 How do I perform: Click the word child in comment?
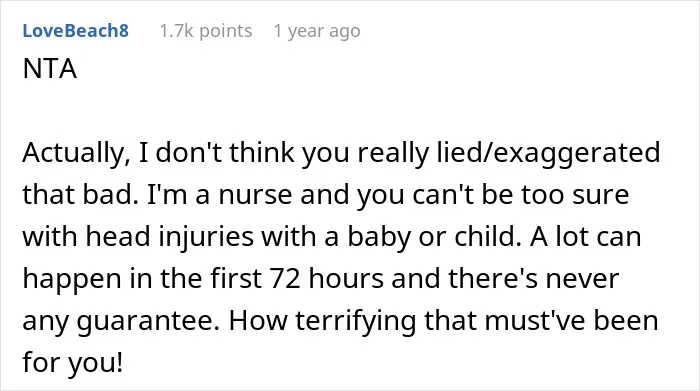(x=488, y=237)
